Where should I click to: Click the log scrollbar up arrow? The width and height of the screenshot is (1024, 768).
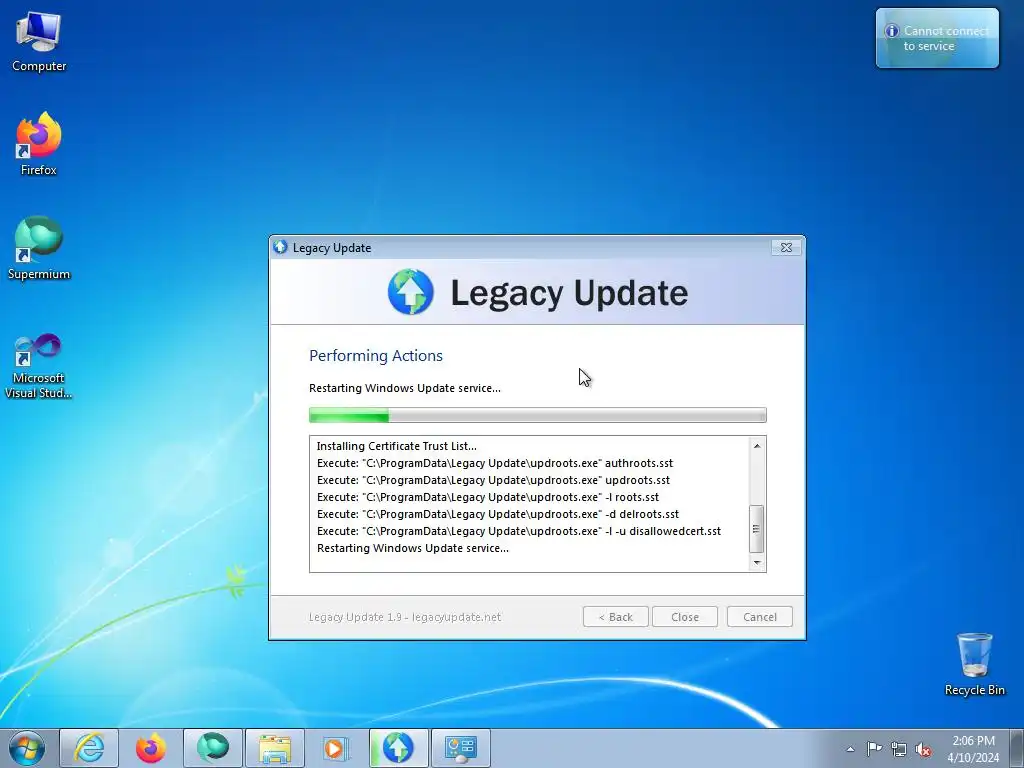coord(757,446)
